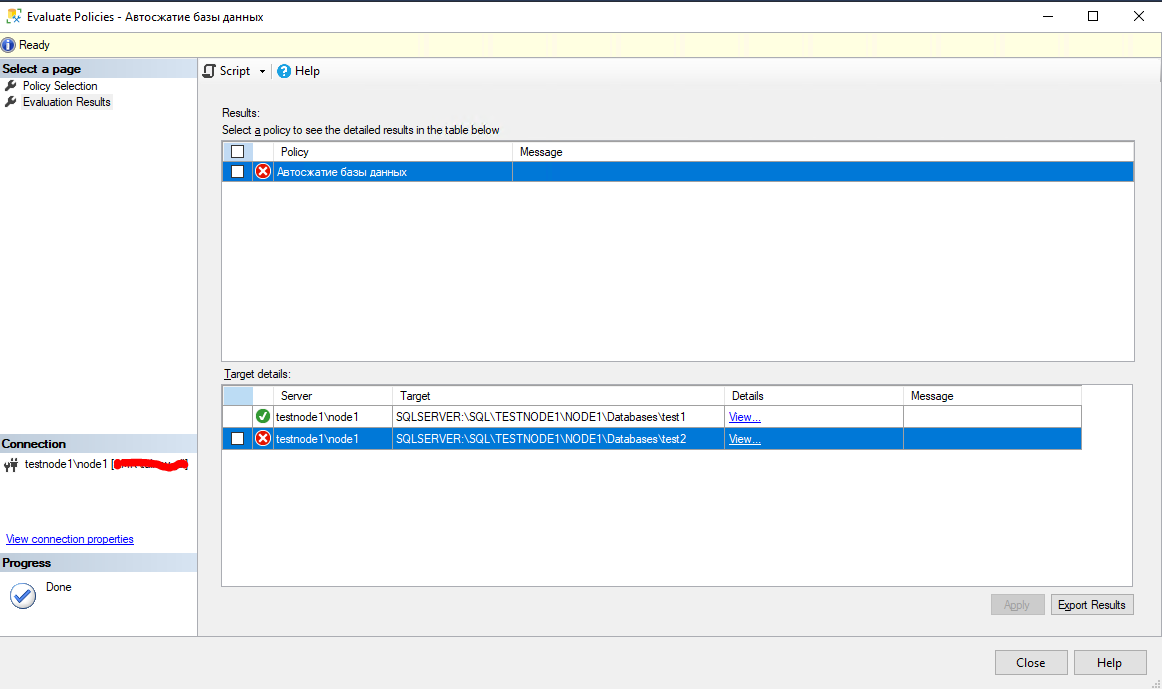Click the Close button at bottom
The width and height of the screenshot is (1162, 689).
pos(1031,662)
